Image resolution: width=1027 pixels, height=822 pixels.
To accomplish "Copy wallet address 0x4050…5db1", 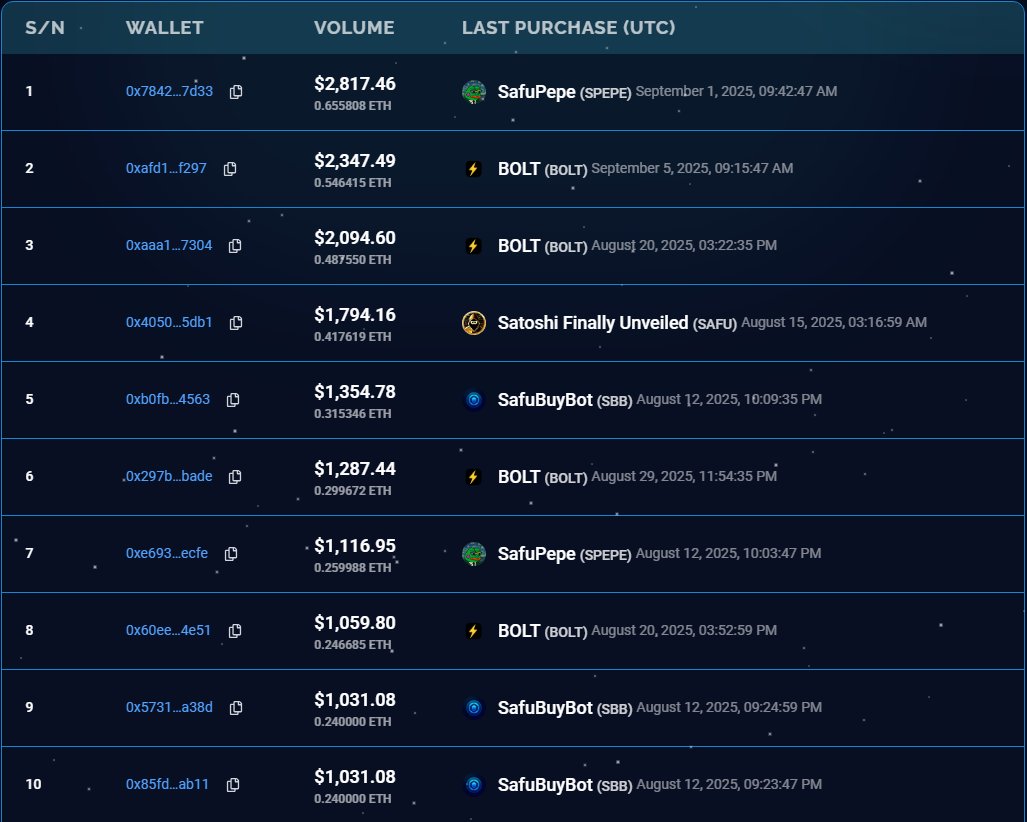I will click(x=235, y=322).
